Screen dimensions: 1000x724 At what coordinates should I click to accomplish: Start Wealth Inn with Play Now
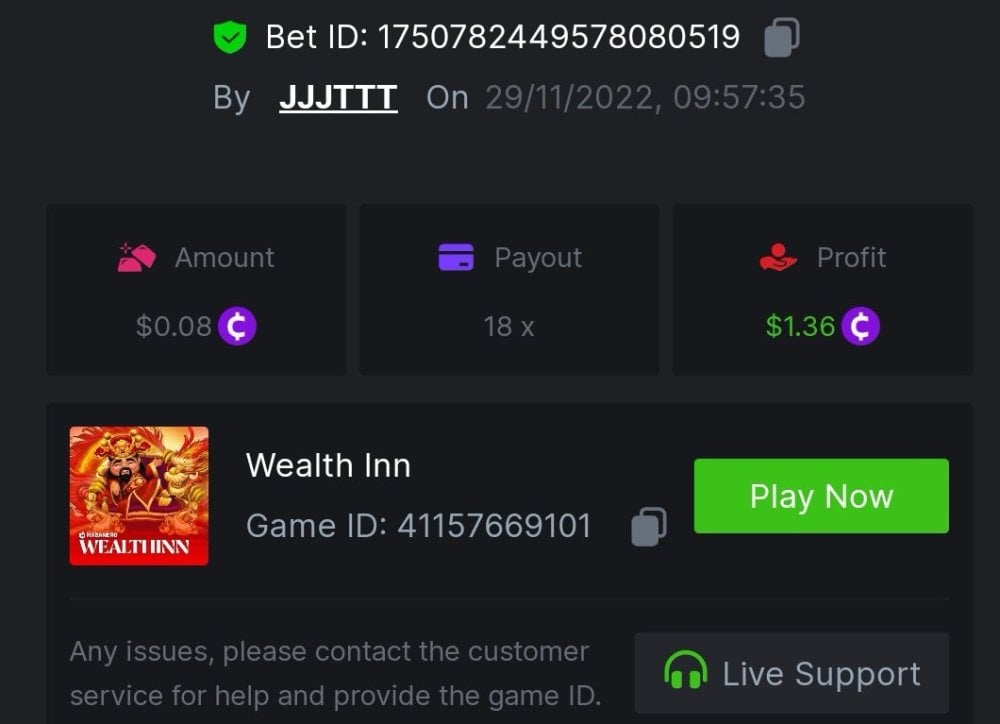click(821, 496)
